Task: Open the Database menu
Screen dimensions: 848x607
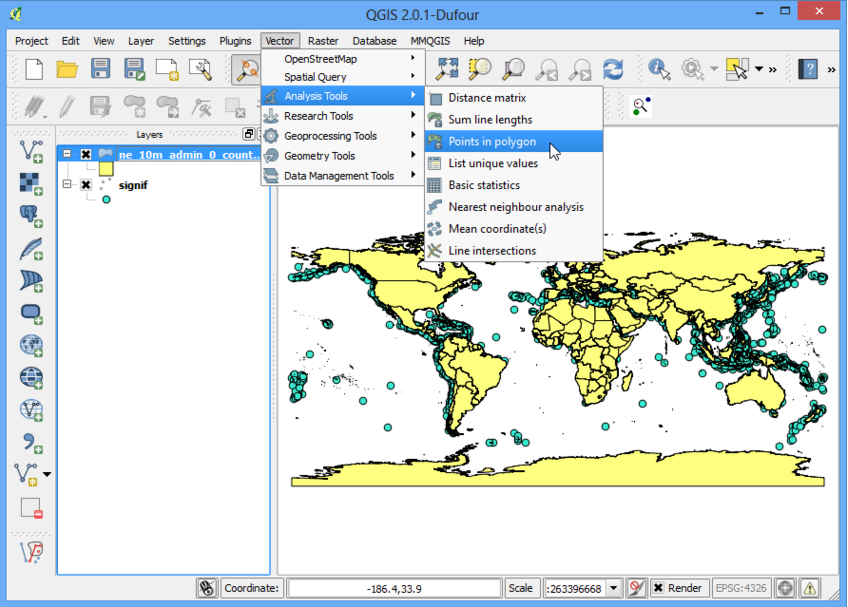Action: tap(374, 41)
